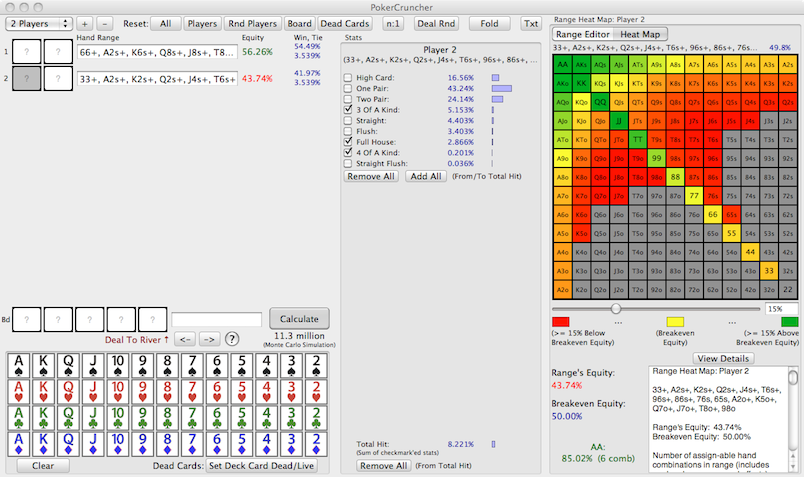804x477 pixels.
Task: Click the Fold button
Action: [489, 24]
